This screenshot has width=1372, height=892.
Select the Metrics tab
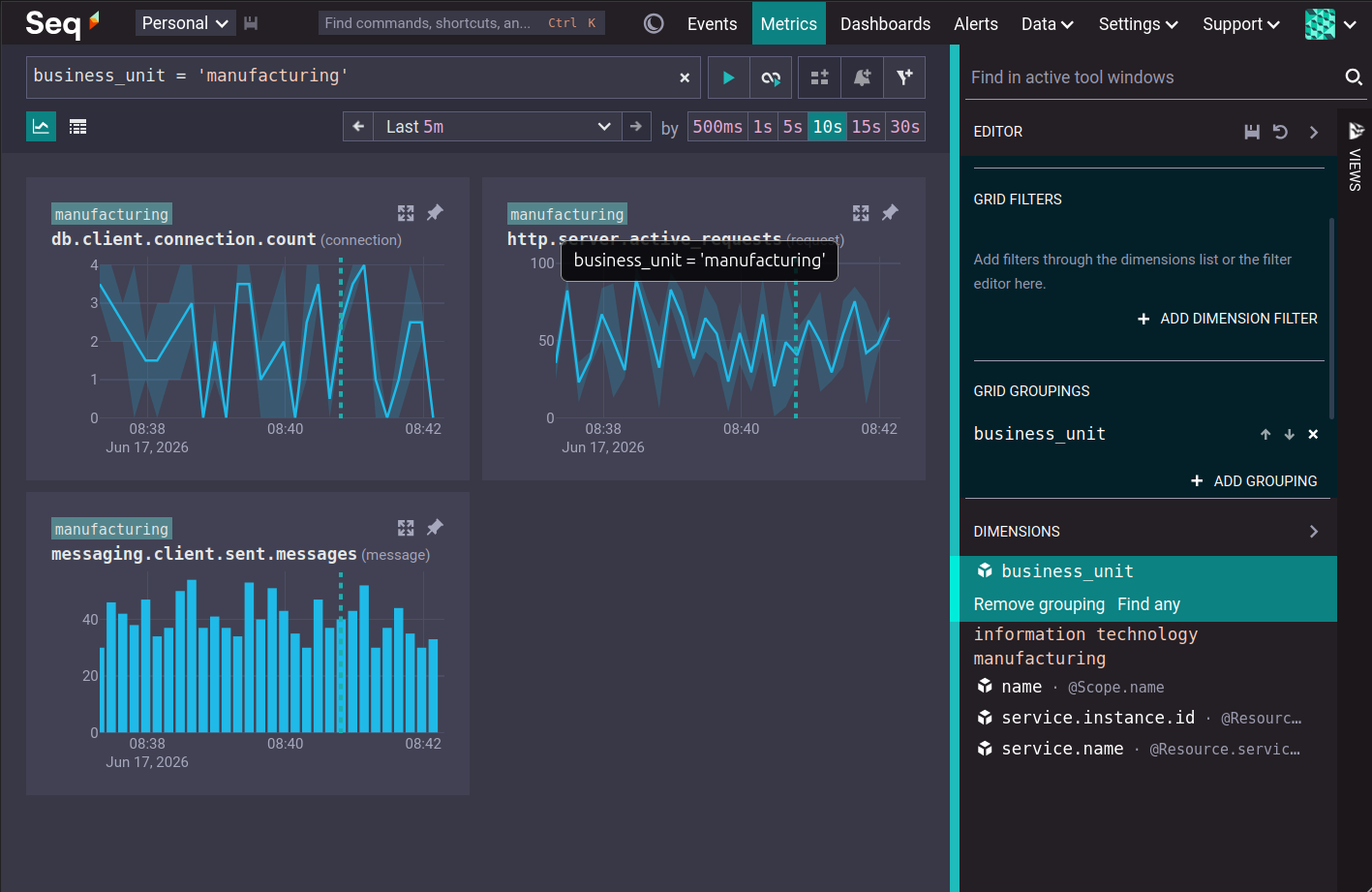788,23
